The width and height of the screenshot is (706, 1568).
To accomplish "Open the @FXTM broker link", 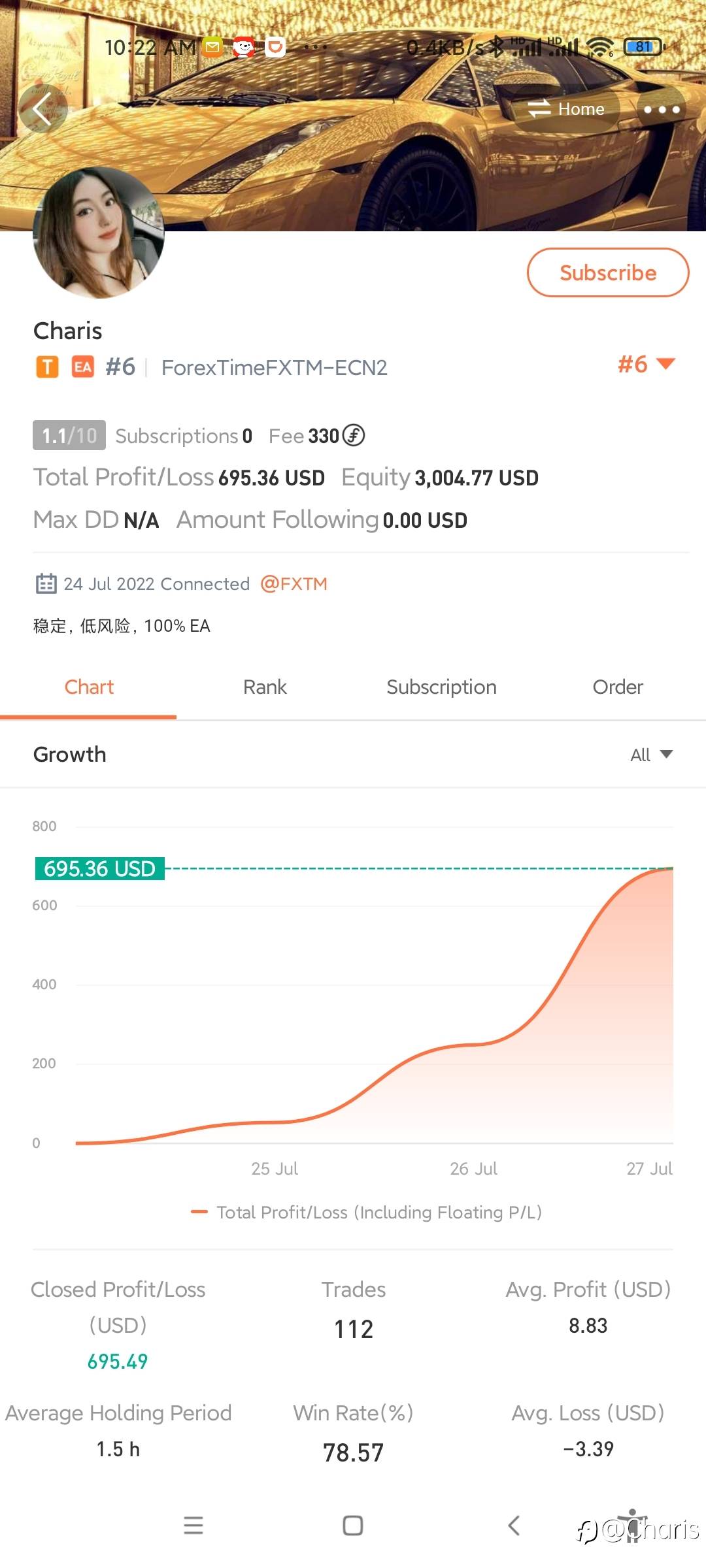I will tap(294, 583).
